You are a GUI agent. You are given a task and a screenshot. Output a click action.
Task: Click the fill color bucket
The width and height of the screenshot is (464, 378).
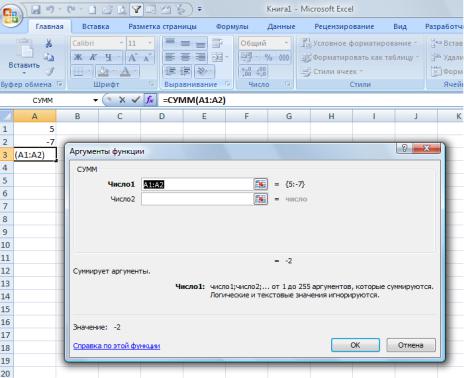[x=103, y=71]
